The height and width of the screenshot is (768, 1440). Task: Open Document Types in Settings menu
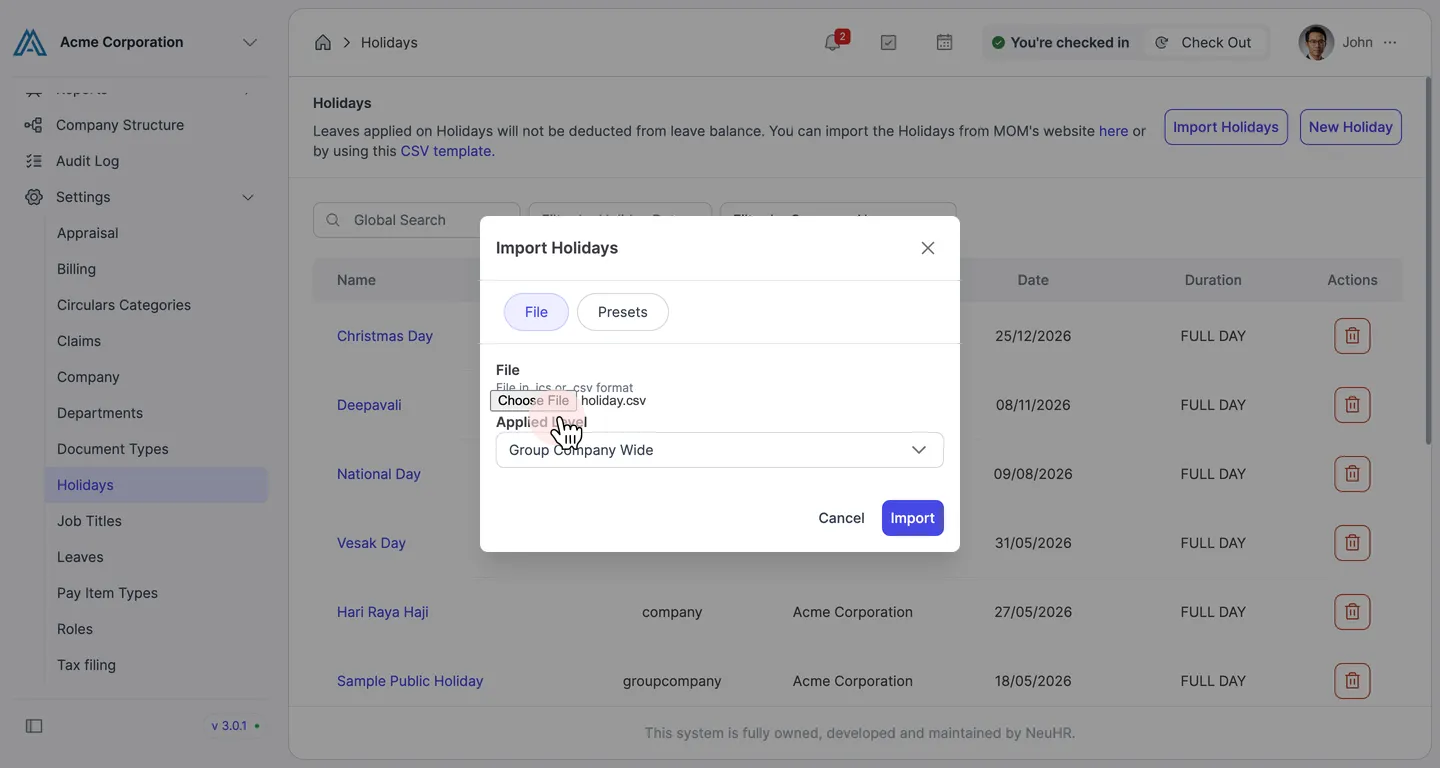pos(156,449)
